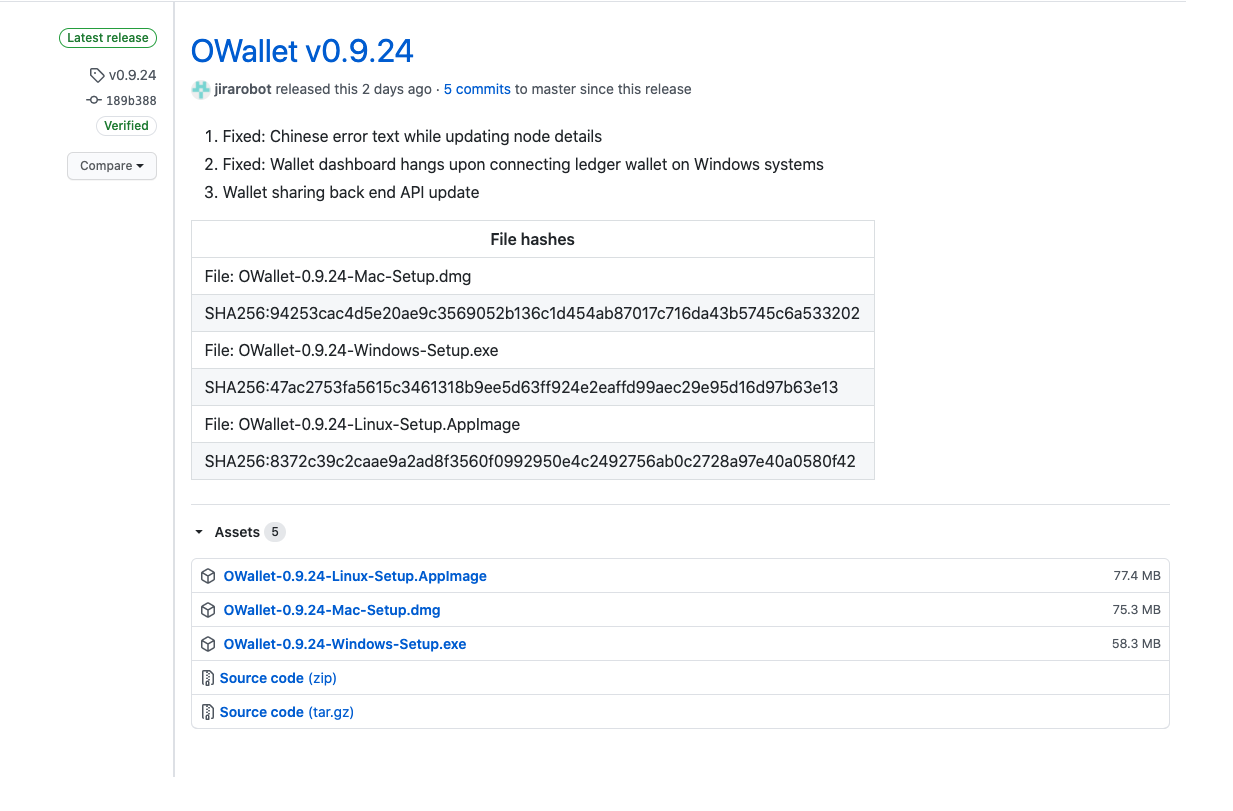Viewport: 1233px width, 811px height.
Task: Click the tag icon next to v0.9.24
Action: point(97,75)
